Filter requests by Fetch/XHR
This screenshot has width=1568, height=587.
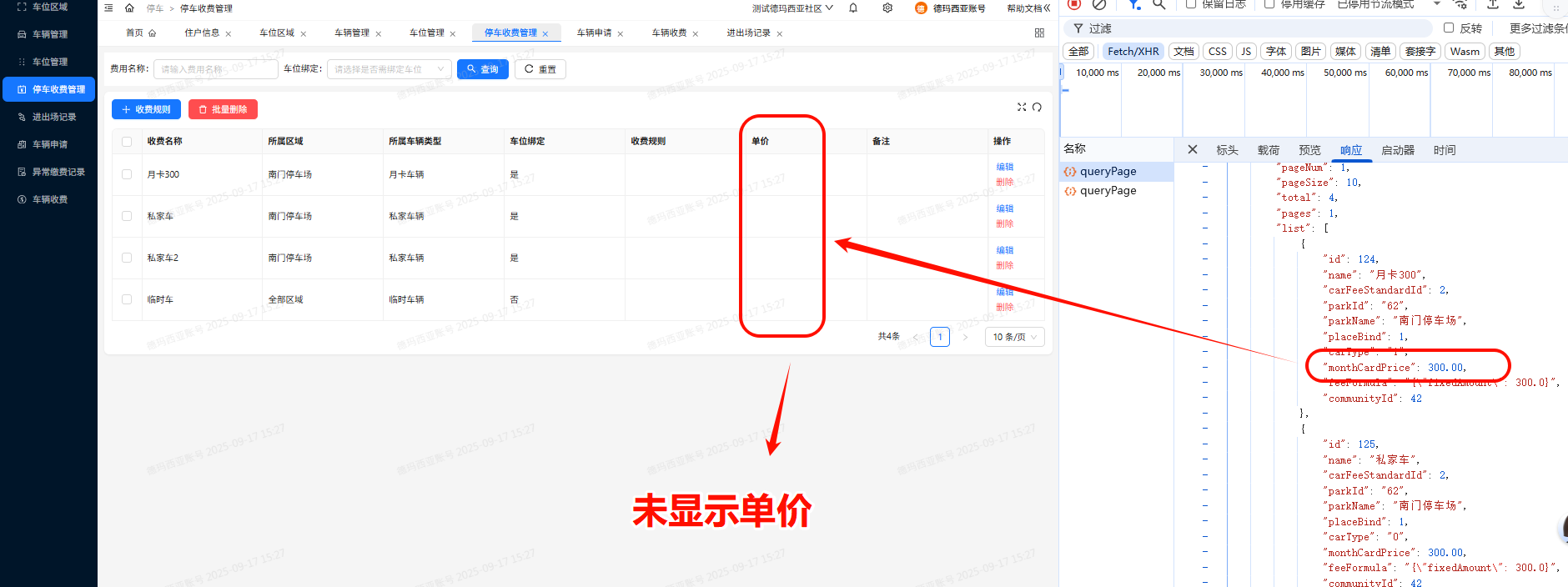(x=1133, y=51)
